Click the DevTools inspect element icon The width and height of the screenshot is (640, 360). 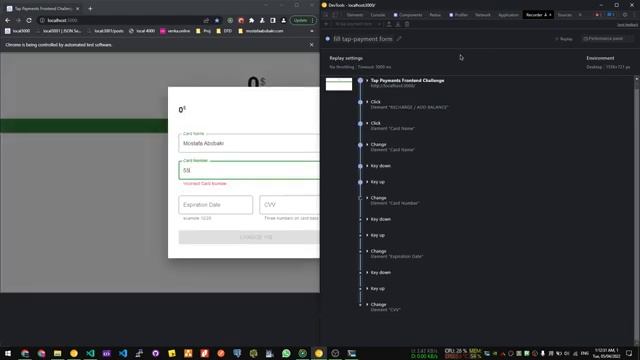326,15
